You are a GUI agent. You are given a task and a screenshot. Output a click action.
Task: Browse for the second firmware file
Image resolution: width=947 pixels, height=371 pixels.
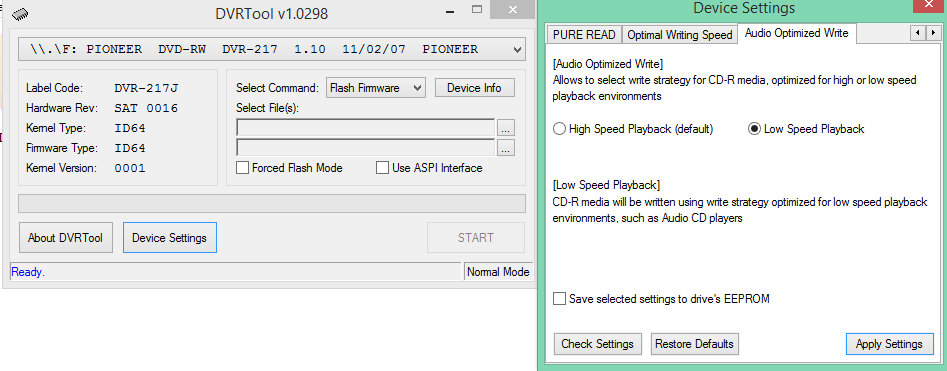pos(506,147)
